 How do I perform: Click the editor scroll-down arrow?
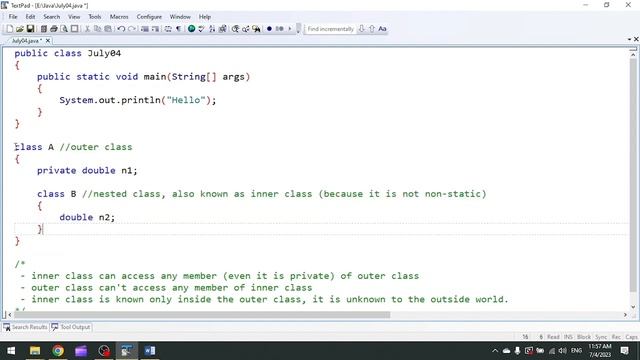[633, 307]
